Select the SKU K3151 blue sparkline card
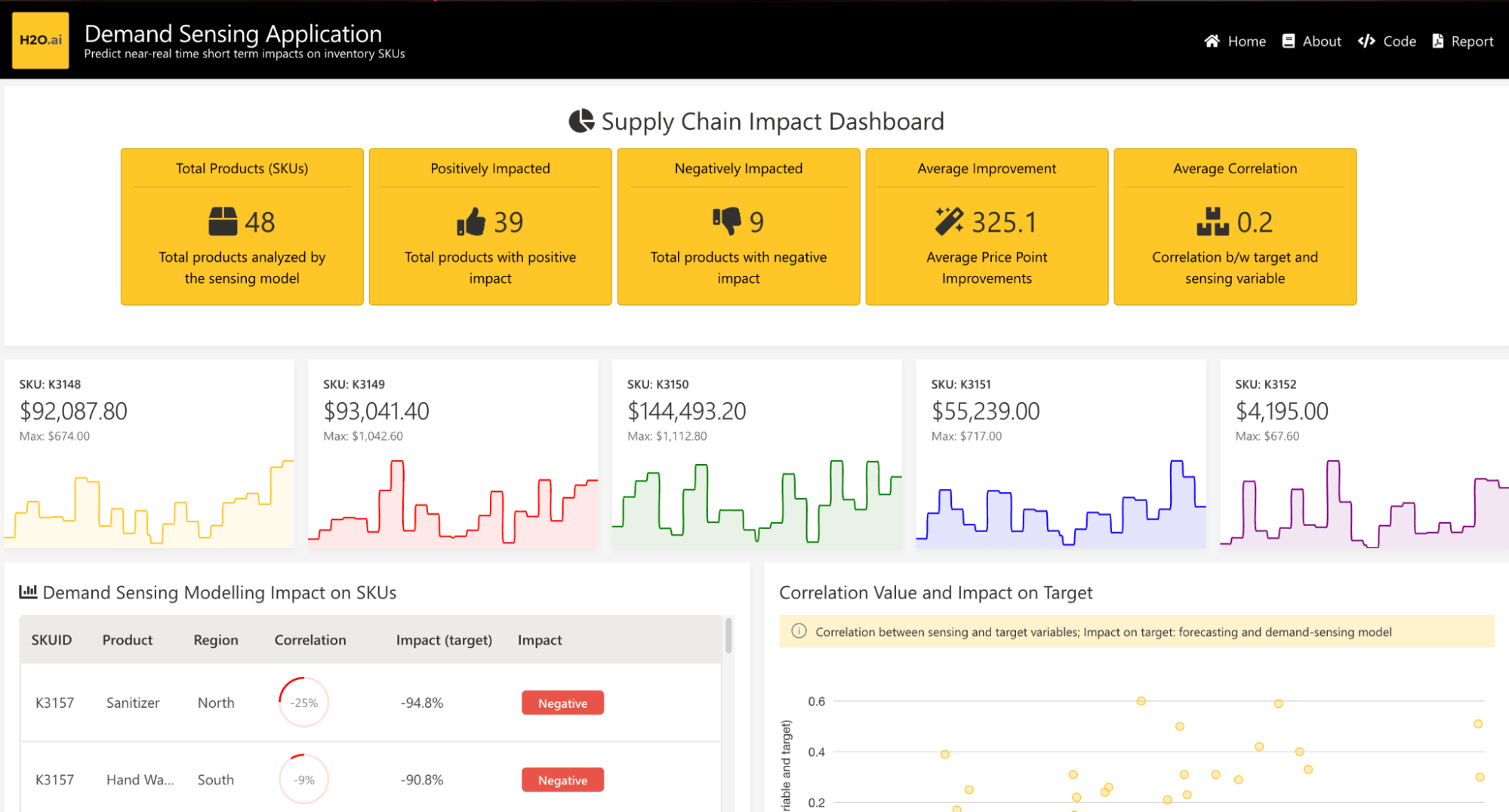Viewport: 1509px width, 812px height. 1060,453
